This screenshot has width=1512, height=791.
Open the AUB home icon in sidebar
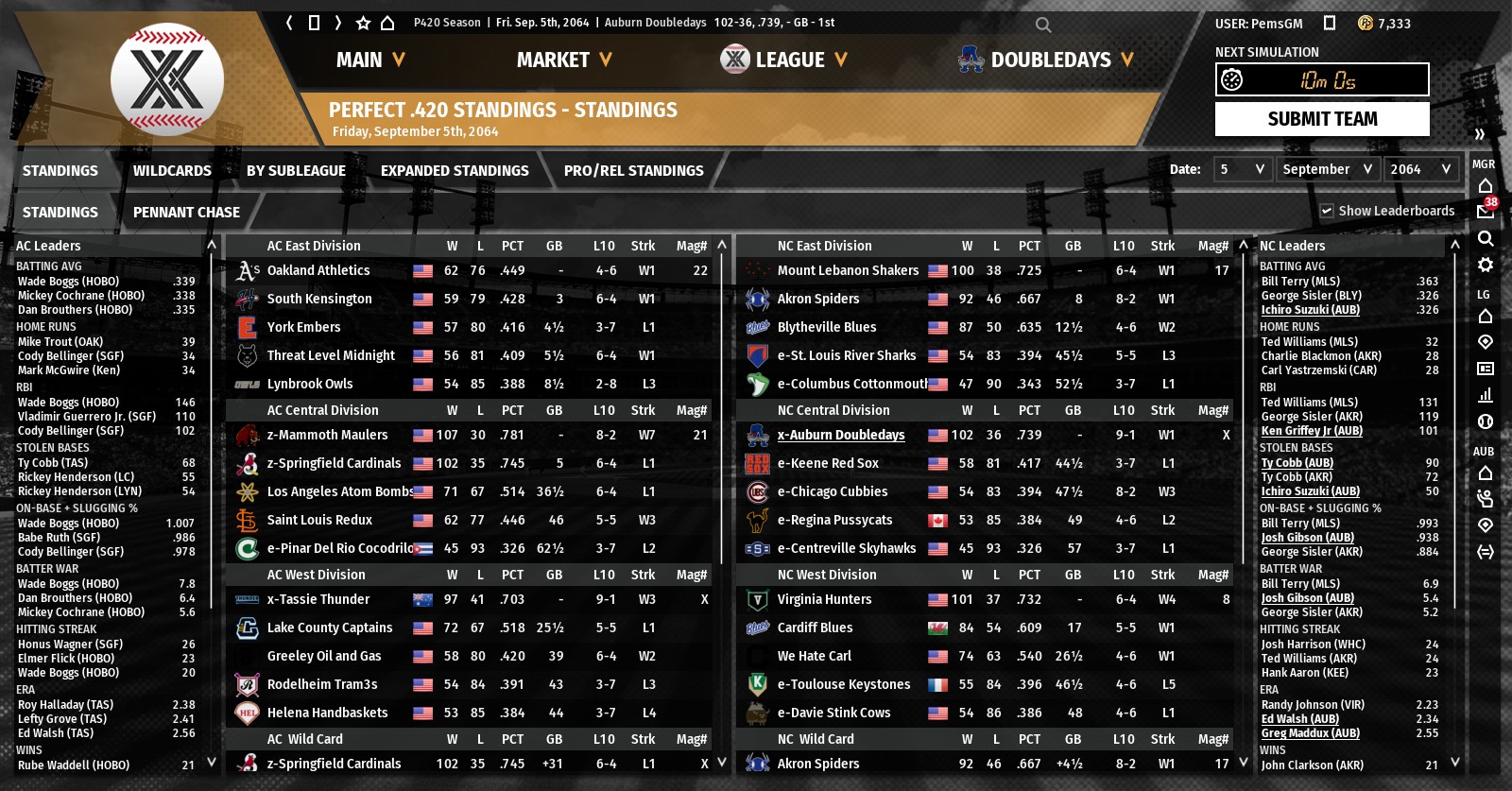point(1485,473)
